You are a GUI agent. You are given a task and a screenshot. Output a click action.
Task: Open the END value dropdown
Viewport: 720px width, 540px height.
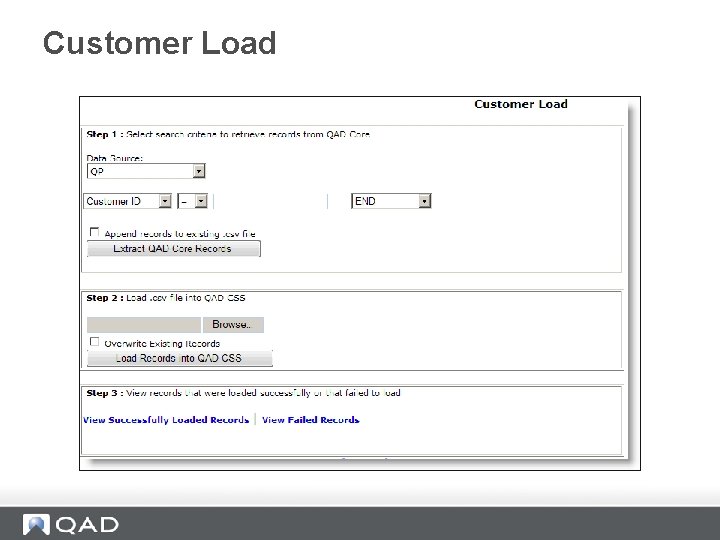pyautogui.click(x=391, y=201)
